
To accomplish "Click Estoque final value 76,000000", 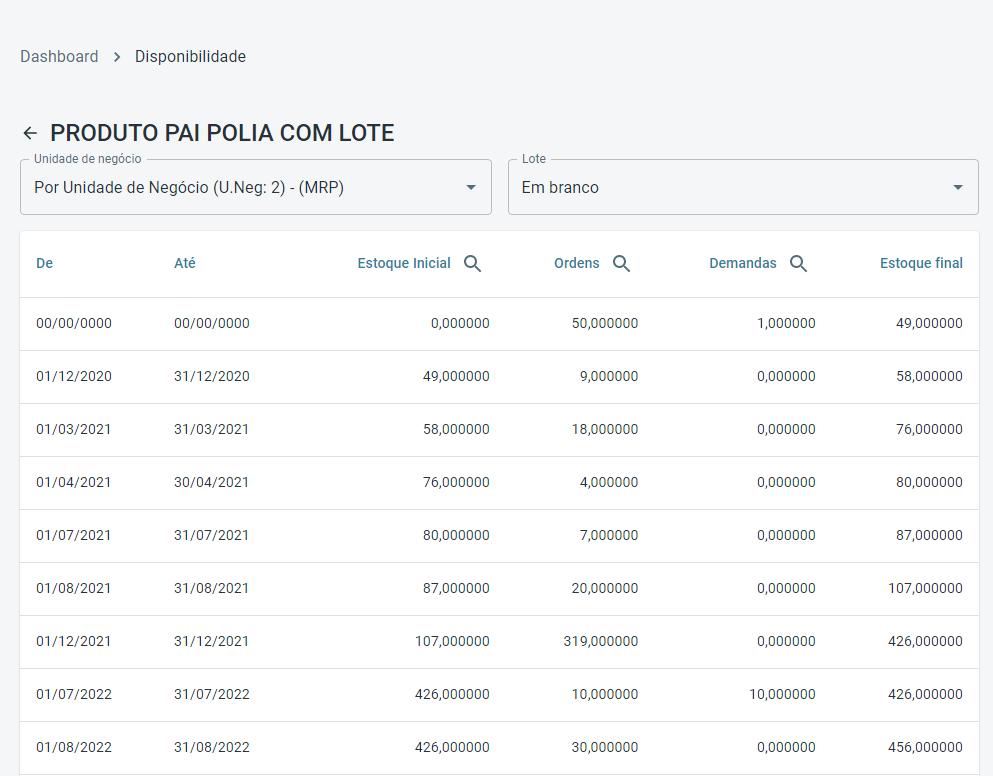I will tap(929, 429).
